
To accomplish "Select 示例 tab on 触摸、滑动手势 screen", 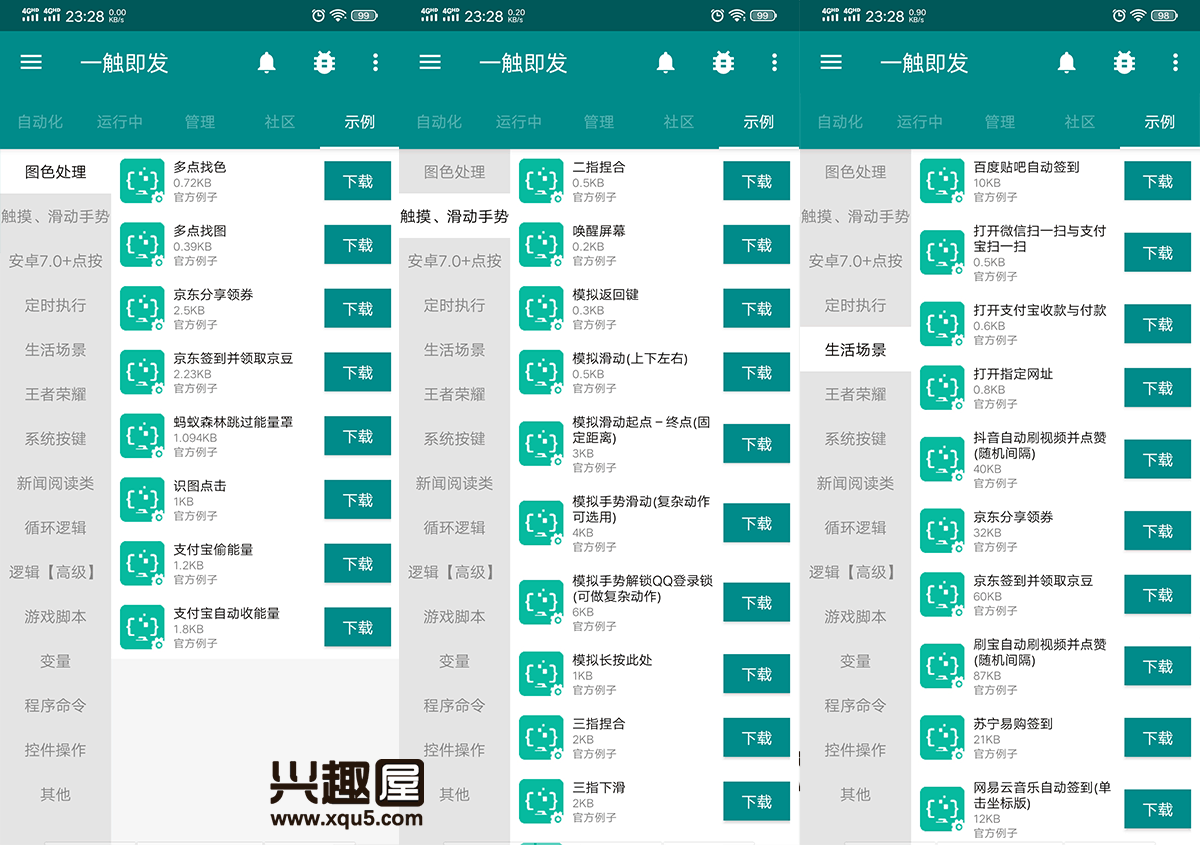I will tap(759, 122).
